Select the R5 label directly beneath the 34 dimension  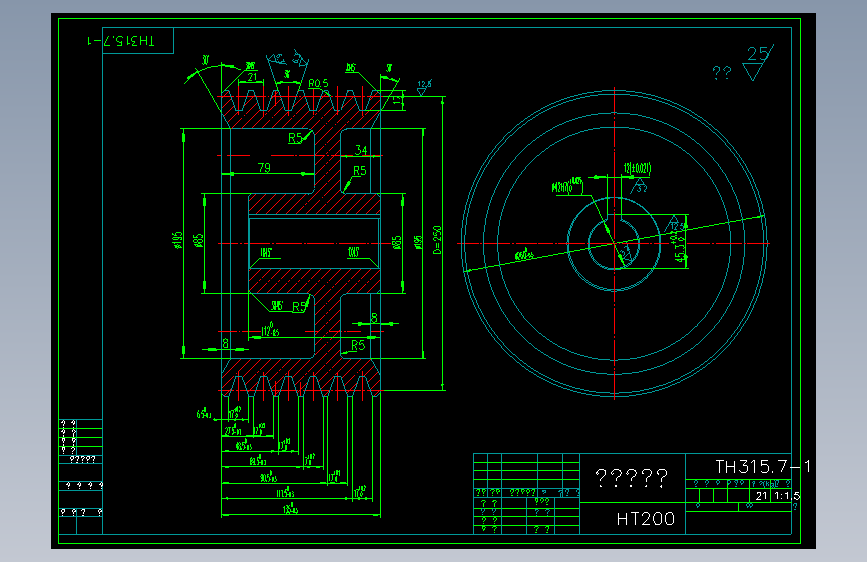pyautogui.click(x=359, y=171)
